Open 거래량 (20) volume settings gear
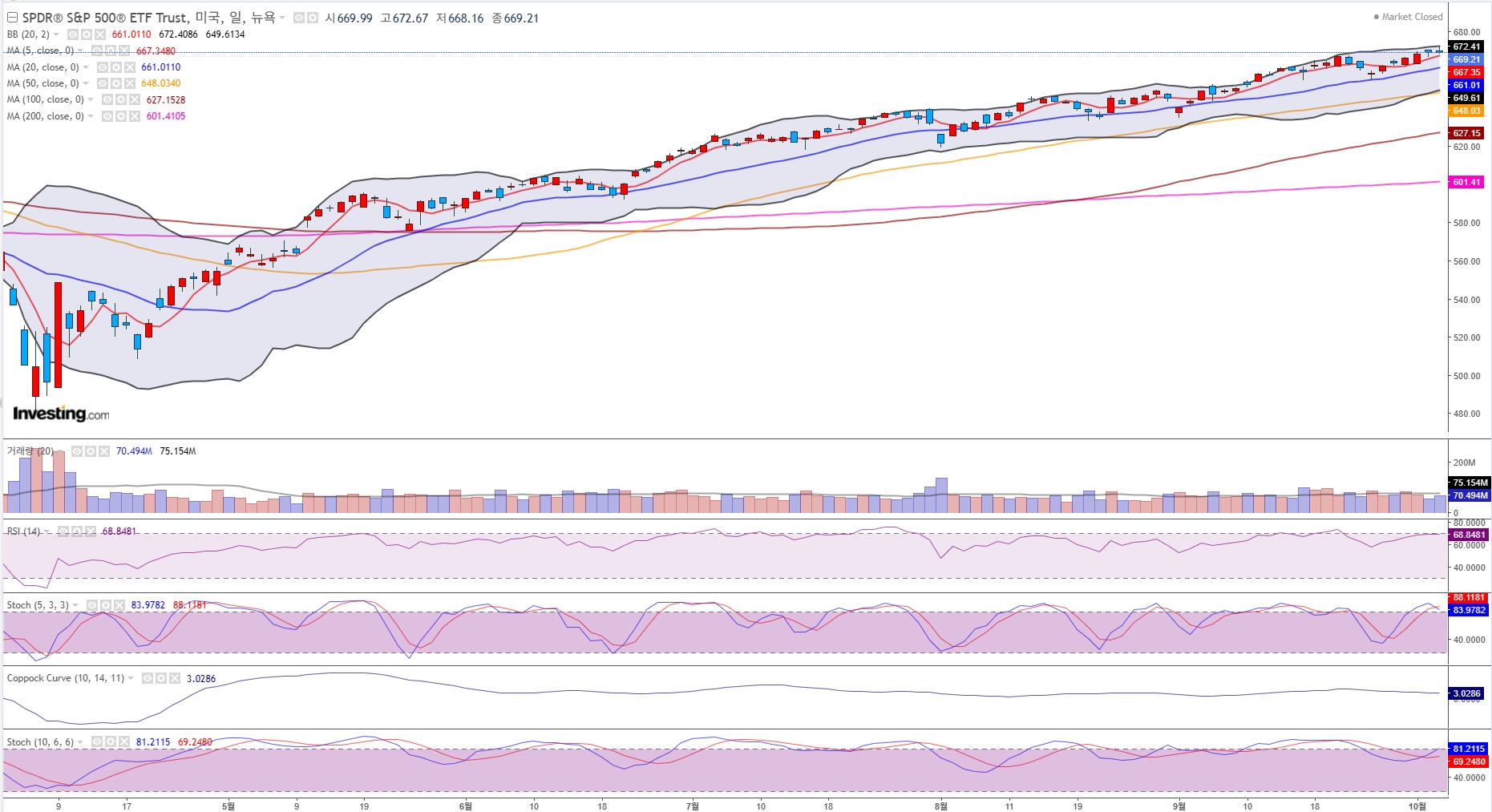Screen dimensions: 1492x812 (90, 451)
